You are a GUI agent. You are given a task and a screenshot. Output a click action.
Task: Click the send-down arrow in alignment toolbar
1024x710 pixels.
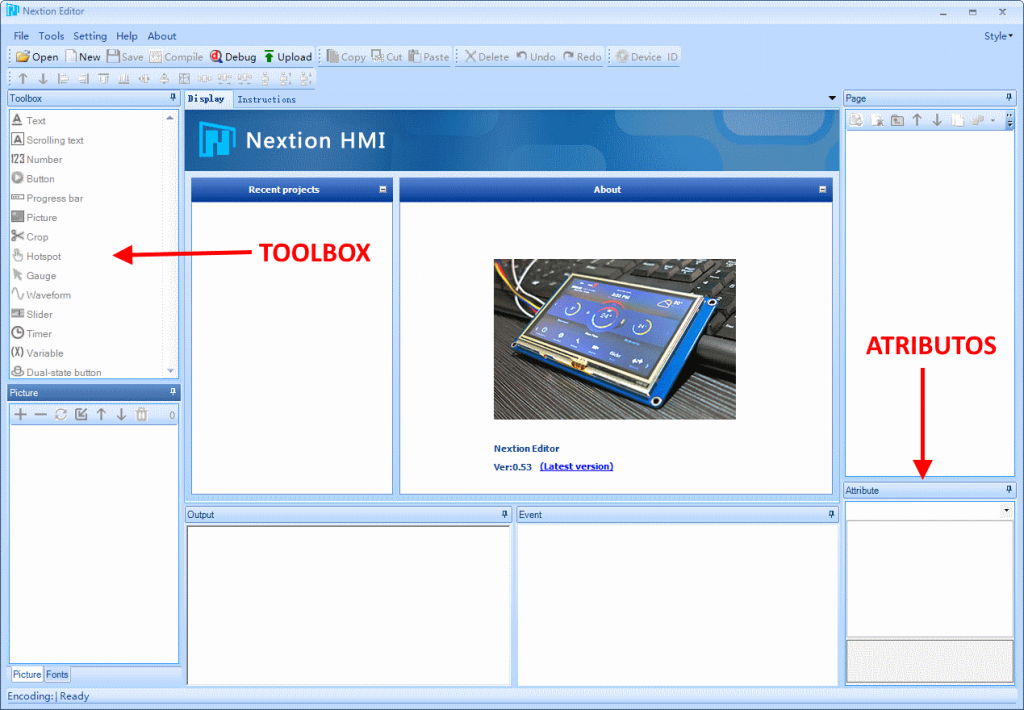click(43, 78)
